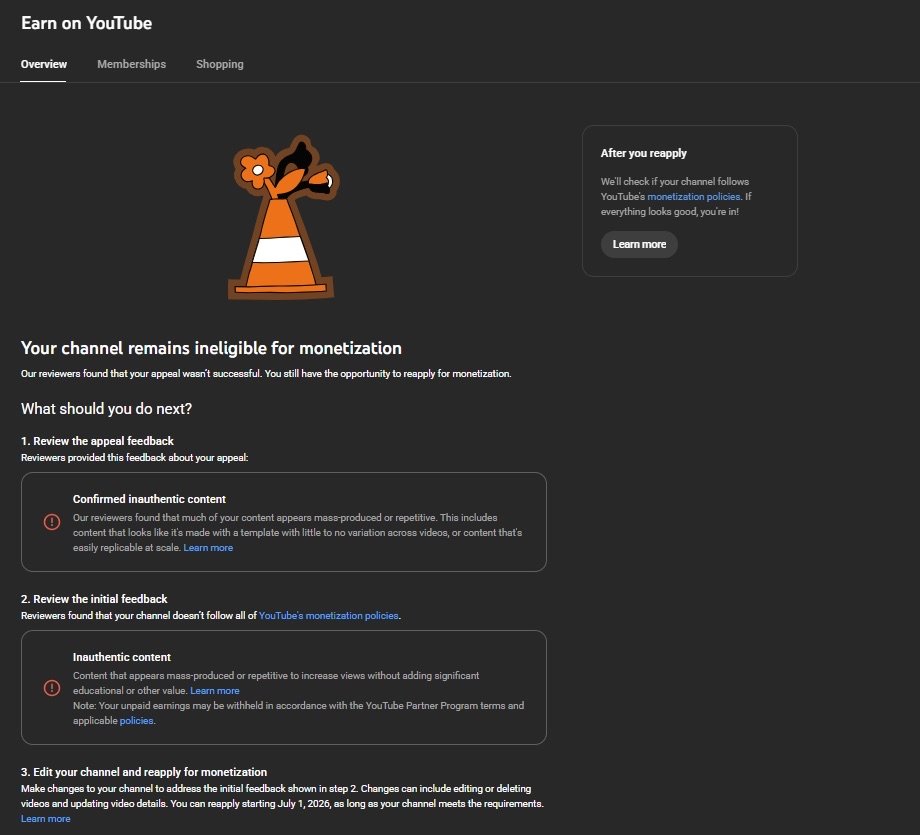Click '3. Edit your channel and reapply' heading
920x835 pixels.
[144, 772]
